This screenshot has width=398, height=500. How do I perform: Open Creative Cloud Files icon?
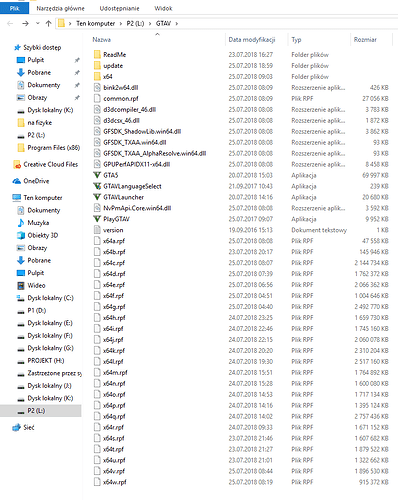pos(17,164)
